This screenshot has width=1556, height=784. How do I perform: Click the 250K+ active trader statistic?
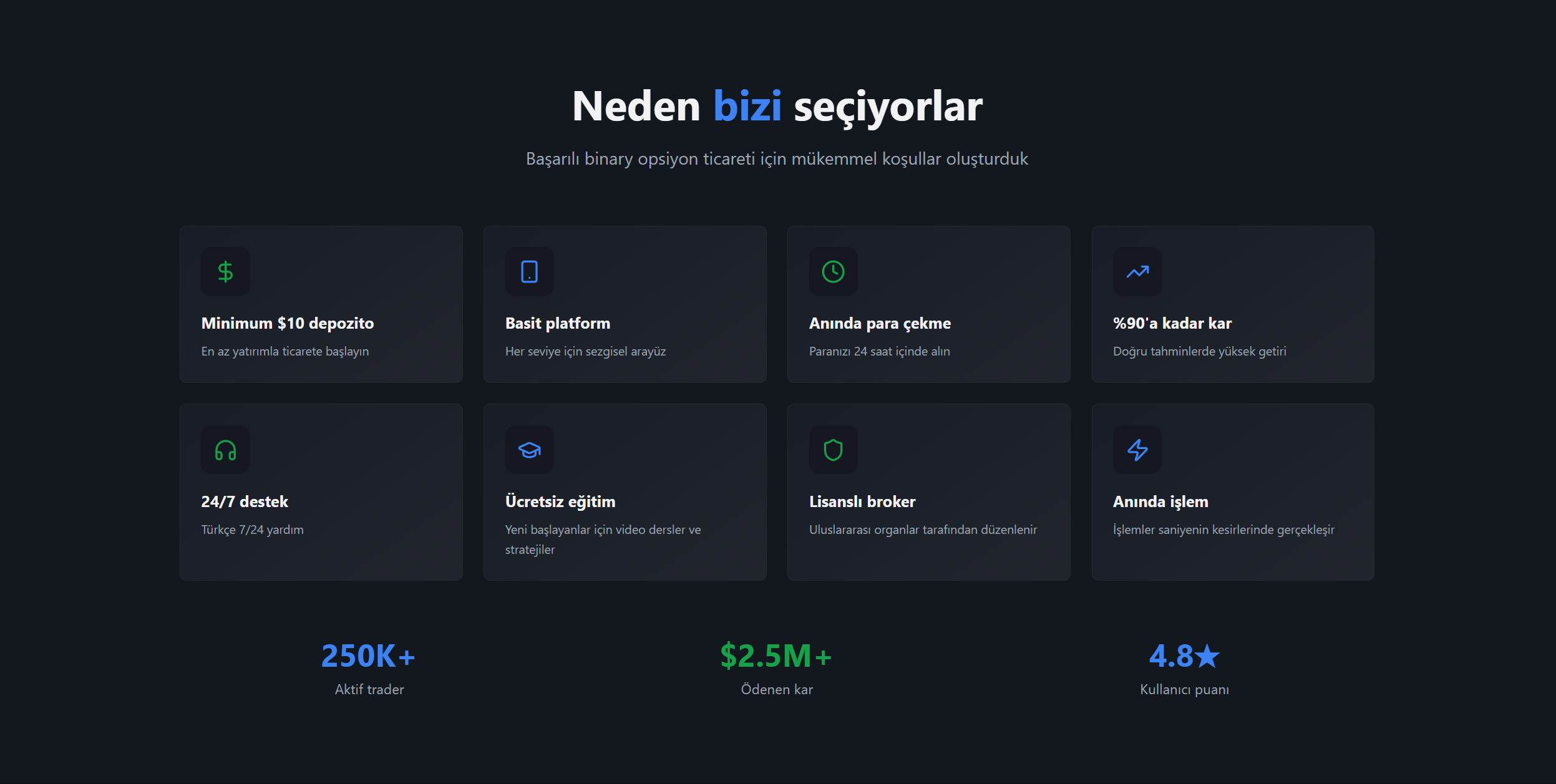[368, 656]
